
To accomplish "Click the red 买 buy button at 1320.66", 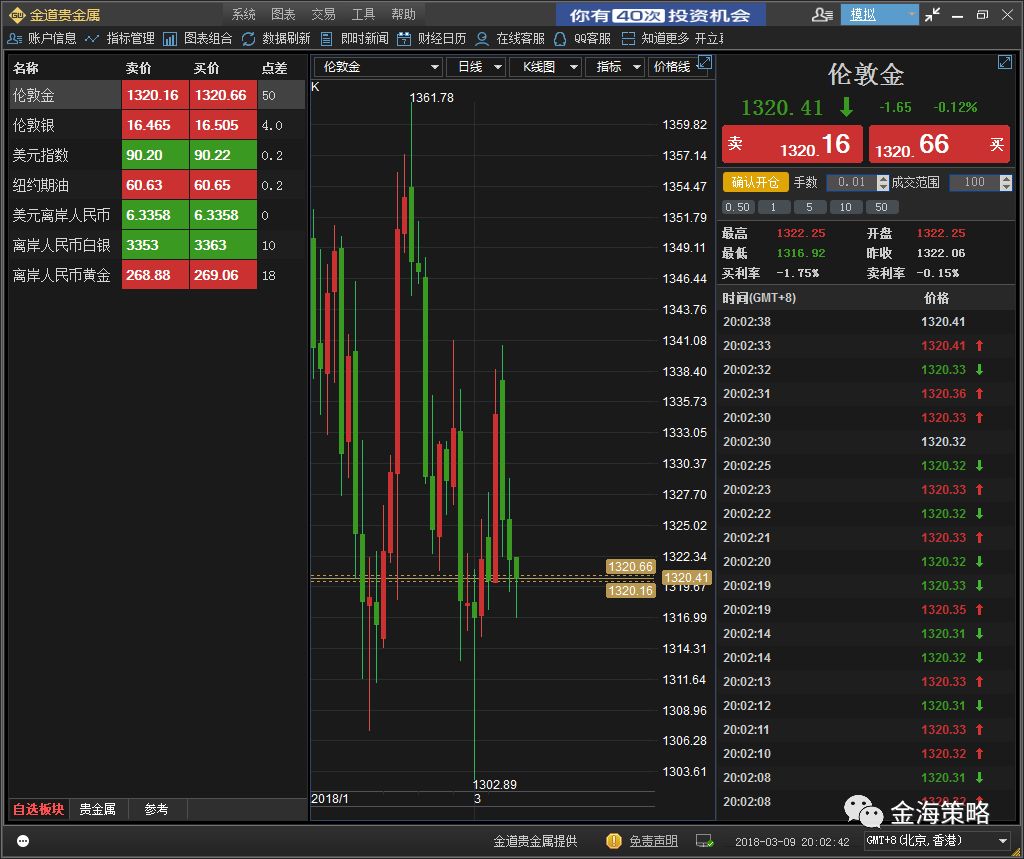I will pos(939,144).
